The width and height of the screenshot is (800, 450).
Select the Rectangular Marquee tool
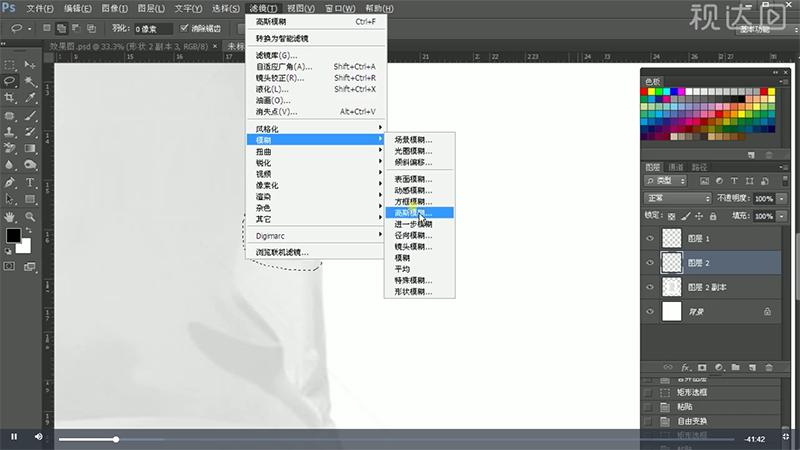[9, 65]
